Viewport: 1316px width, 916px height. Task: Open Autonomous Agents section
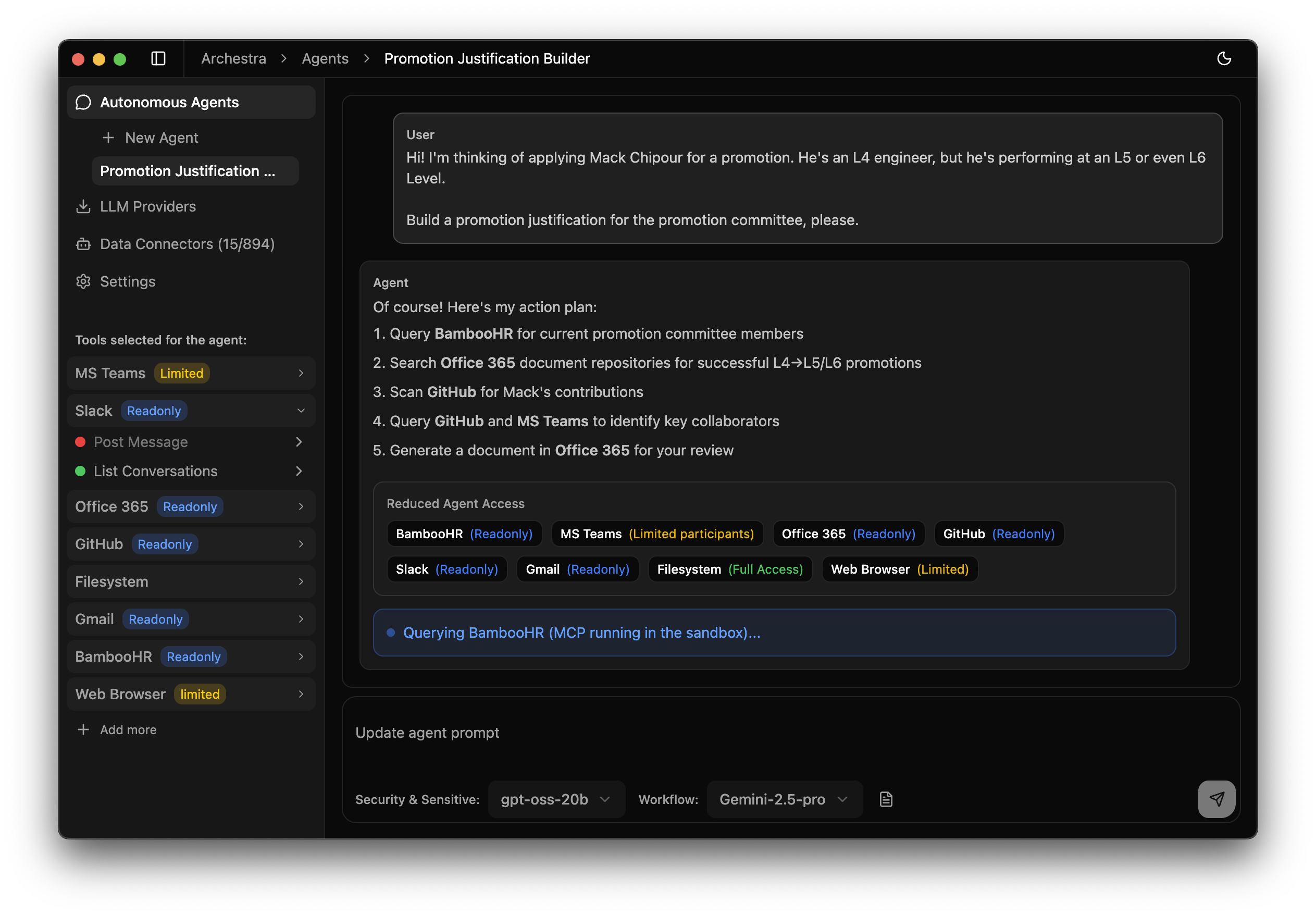point(191,102)
